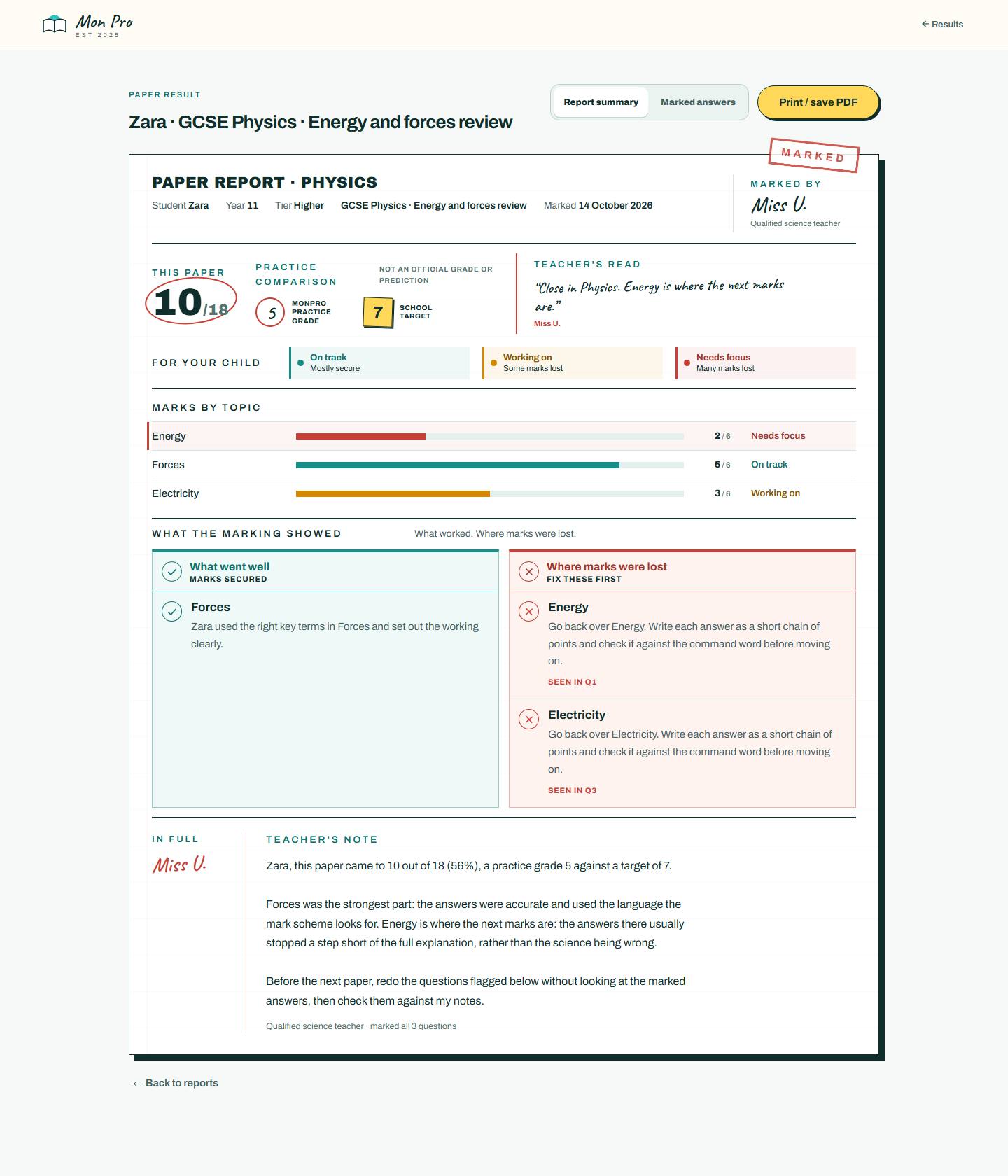Click the red Energy marks progress bar
Image resolution: width=1008 pixels, height=1176 pixels.
point(360,437)
